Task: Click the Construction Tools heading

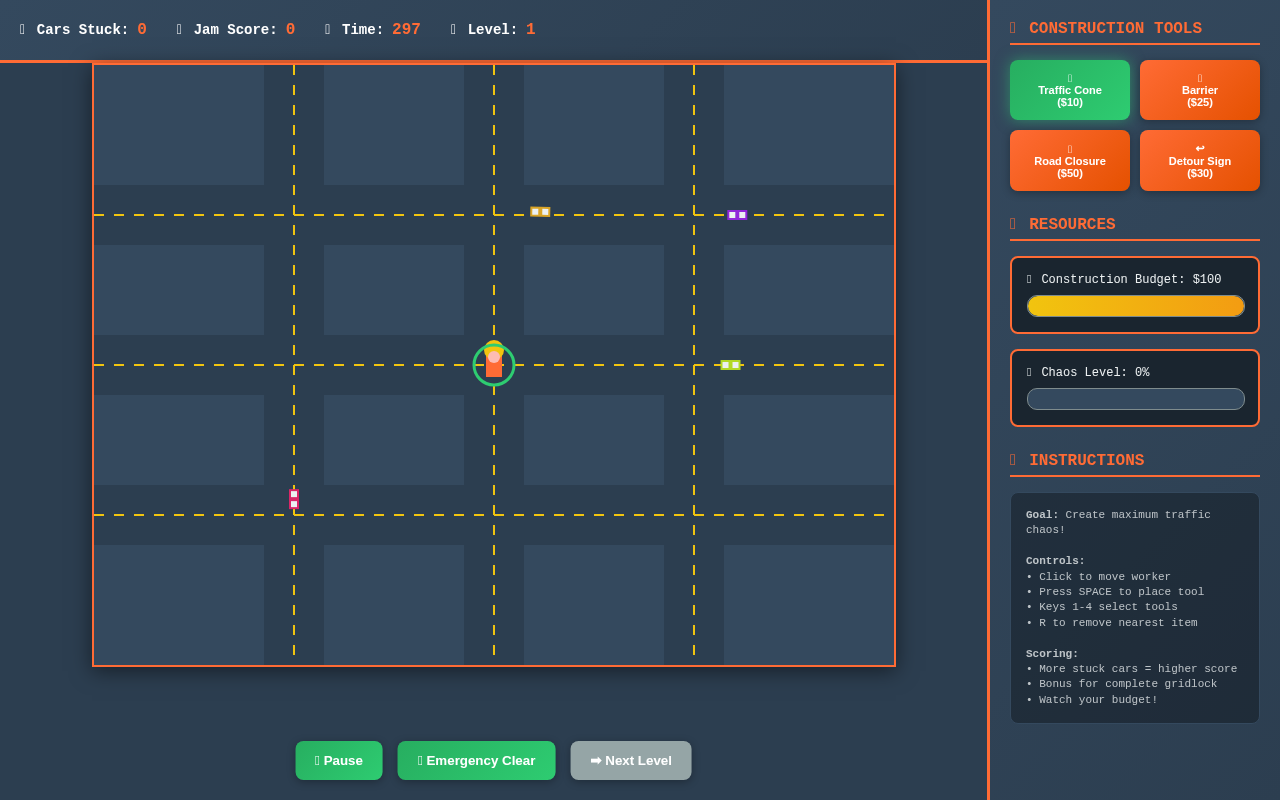Action: click(x=1114, y=28)
